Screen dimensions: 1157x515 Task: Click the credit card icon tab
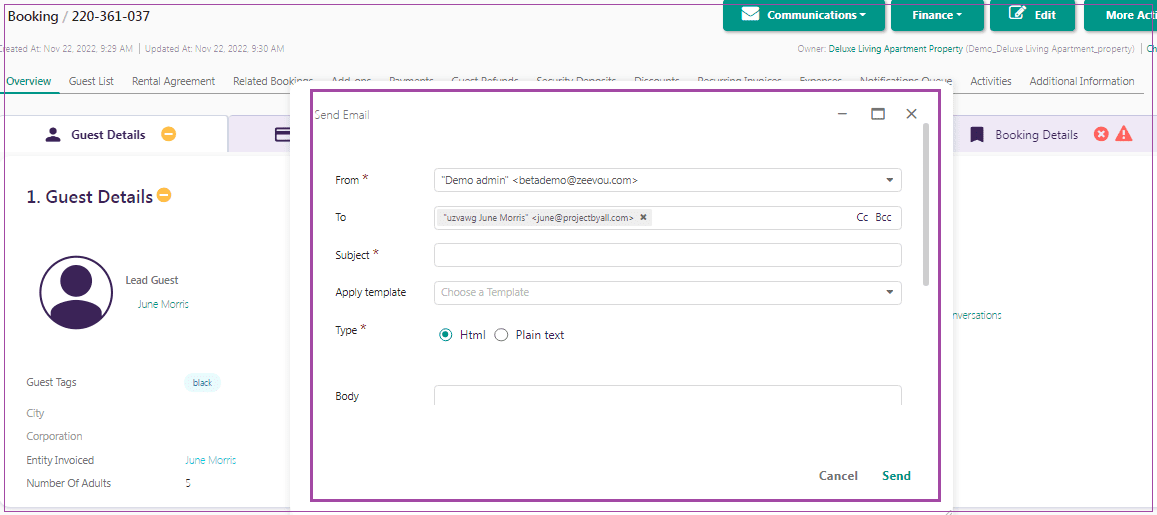click(283, 135)
